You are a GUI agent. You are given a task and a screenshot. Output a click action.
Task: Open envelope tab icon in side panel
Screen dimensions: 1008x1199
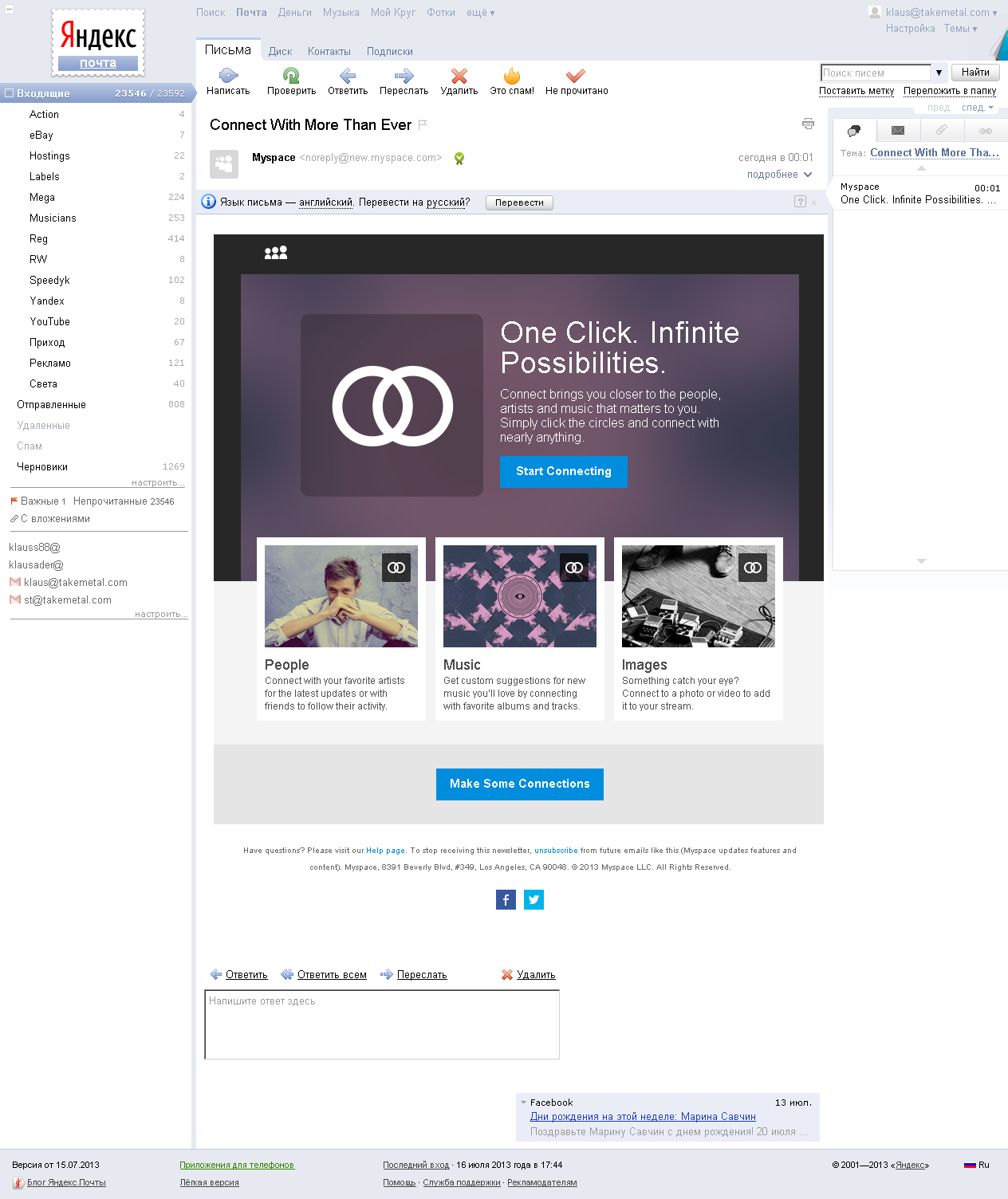(x=898, y=130)
